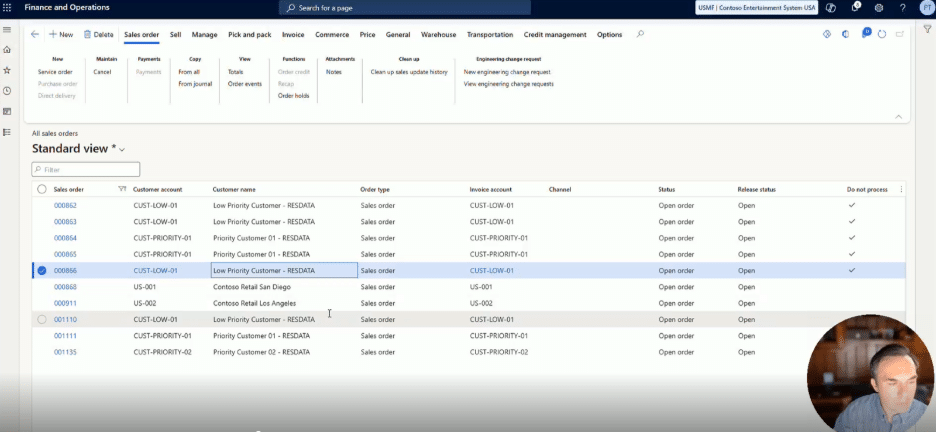Click the Search for a page box

[x=405, y=8]
